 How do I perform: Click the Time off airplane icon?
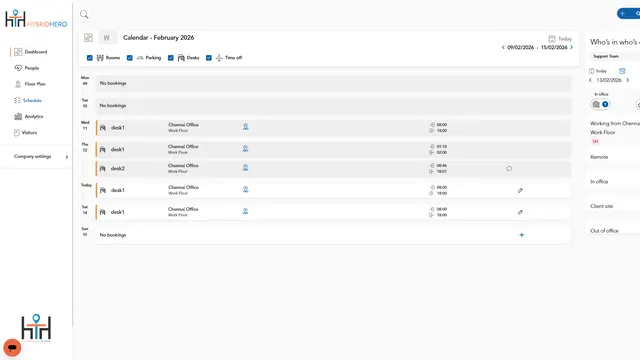pyautogui.click(x=219, y=58)
